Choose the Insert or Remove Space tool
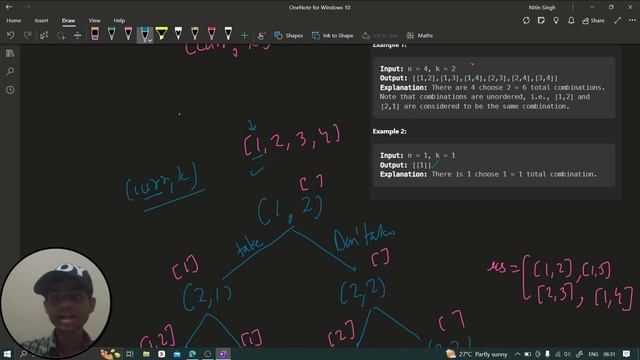The image size is (640, 360). pos(78,36)
